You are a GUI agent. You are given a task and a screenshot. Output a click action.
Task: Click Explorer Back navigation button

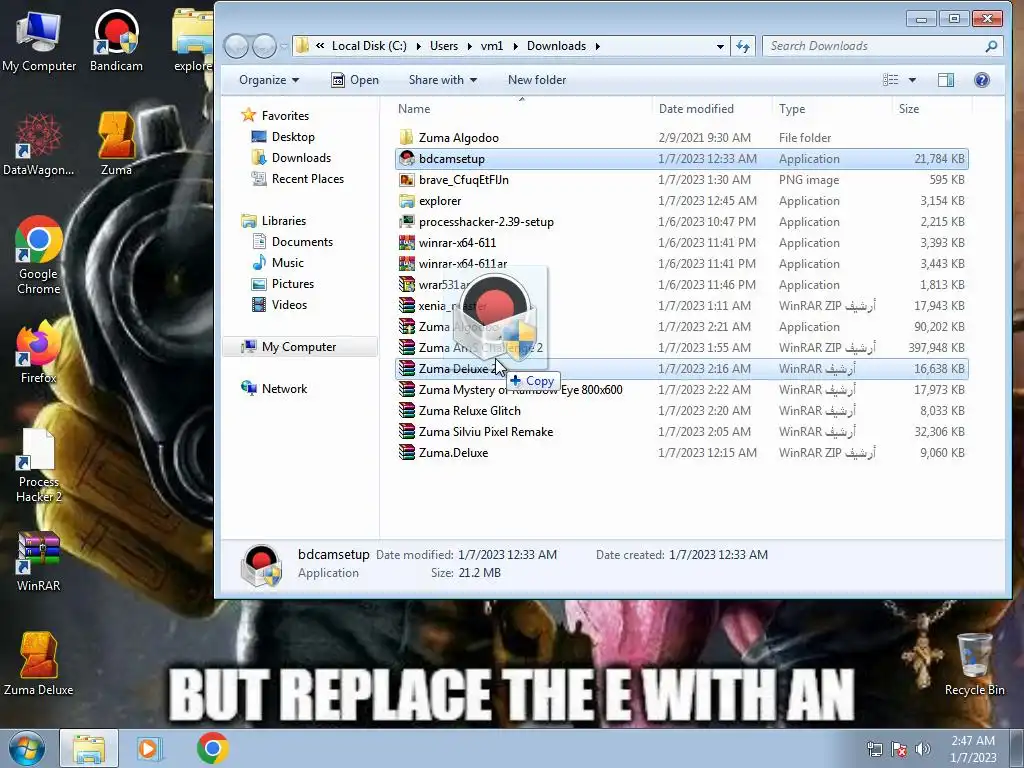pos(236,46)
